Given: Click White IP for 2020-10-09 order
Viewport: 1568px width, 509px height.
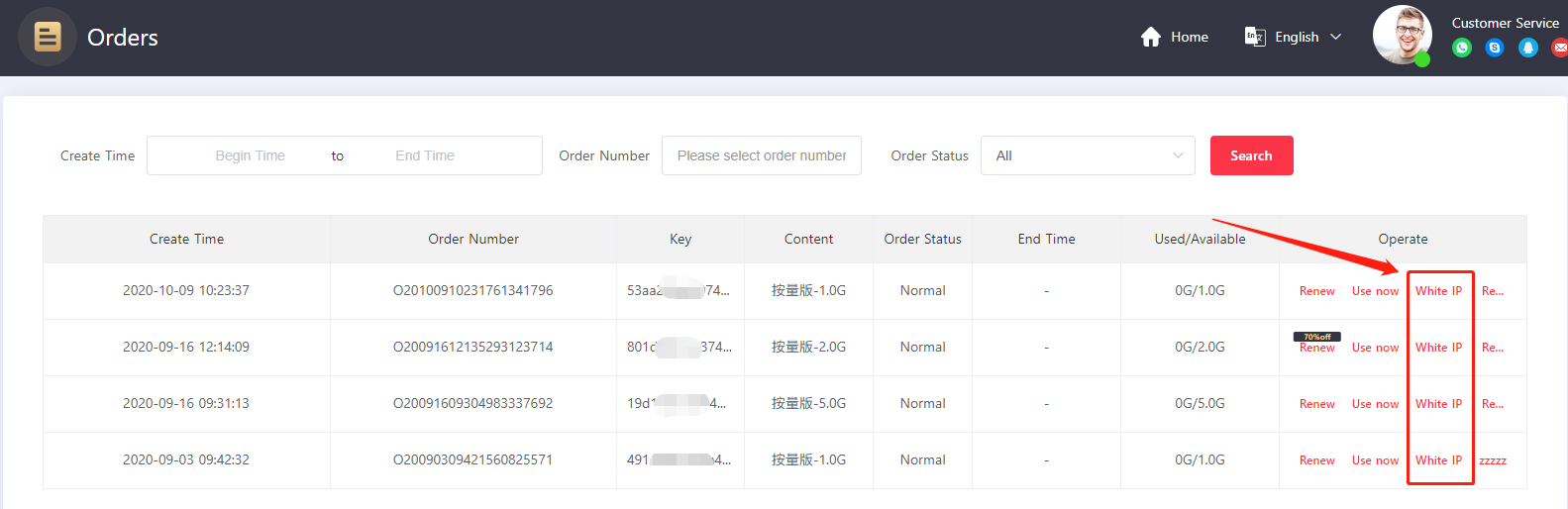Looking at the screenshot, I should click(x=1438, y=291).
